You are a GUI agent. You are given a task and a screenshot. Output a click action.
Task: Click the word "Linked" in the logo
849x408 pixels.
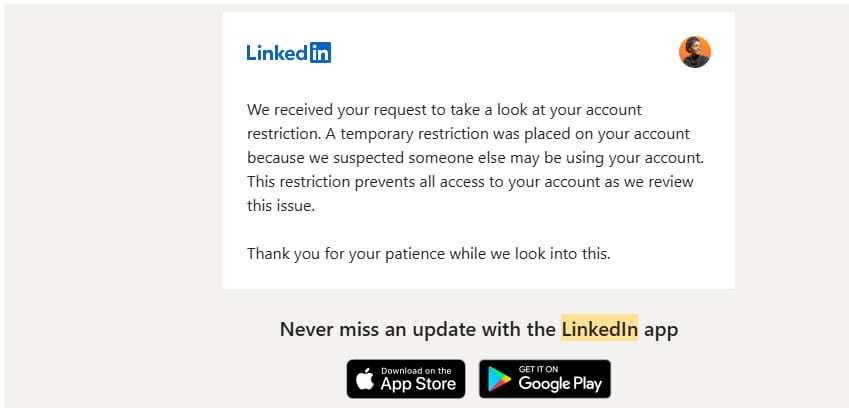[277, 52]
